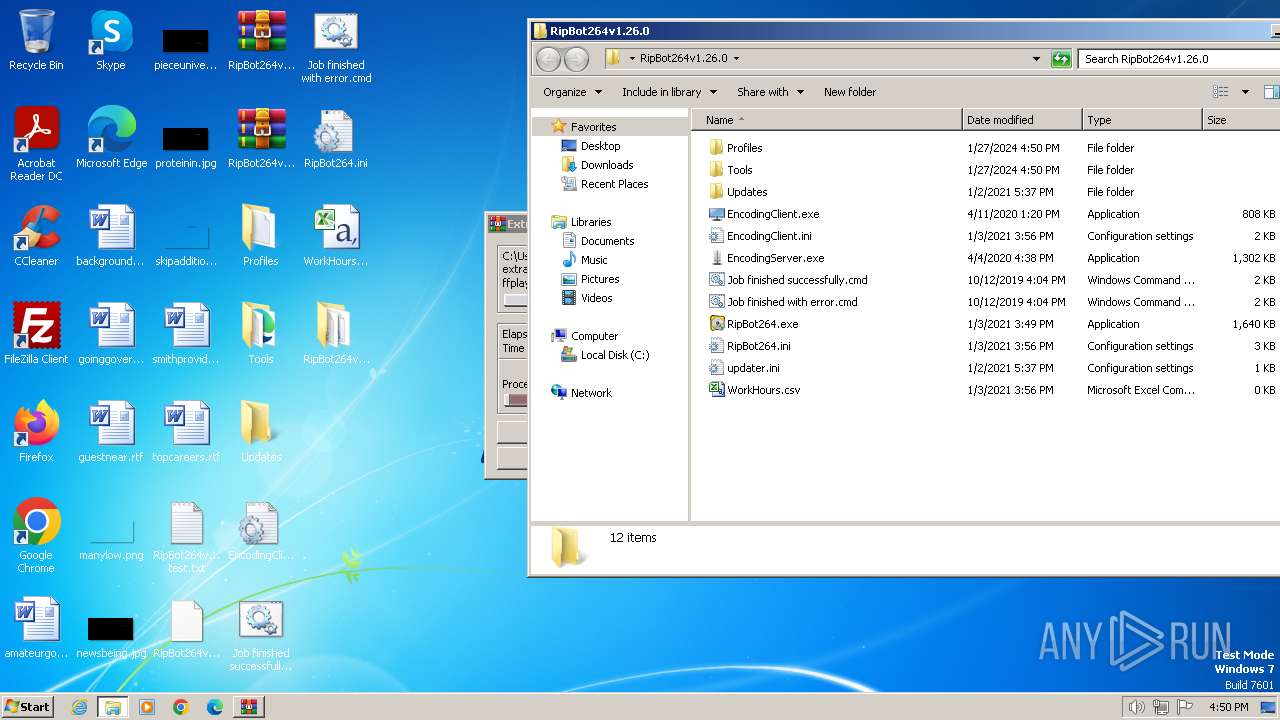Expand the address bar history dropdown
Image resolution: width=1280 pixels, height=720 pixels.
click(x=1036, y=59)
